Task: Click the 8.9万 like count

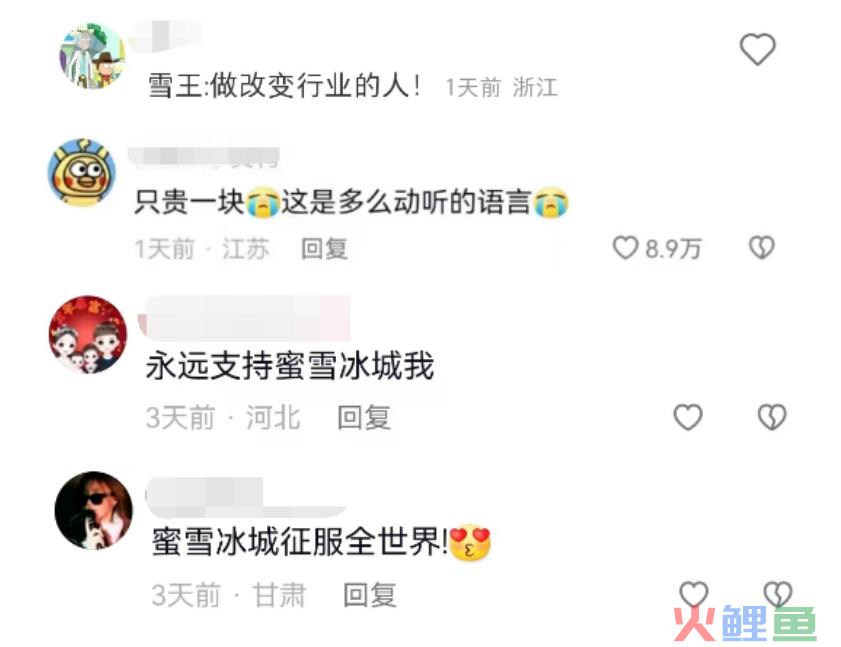Action: pos(673,248)
